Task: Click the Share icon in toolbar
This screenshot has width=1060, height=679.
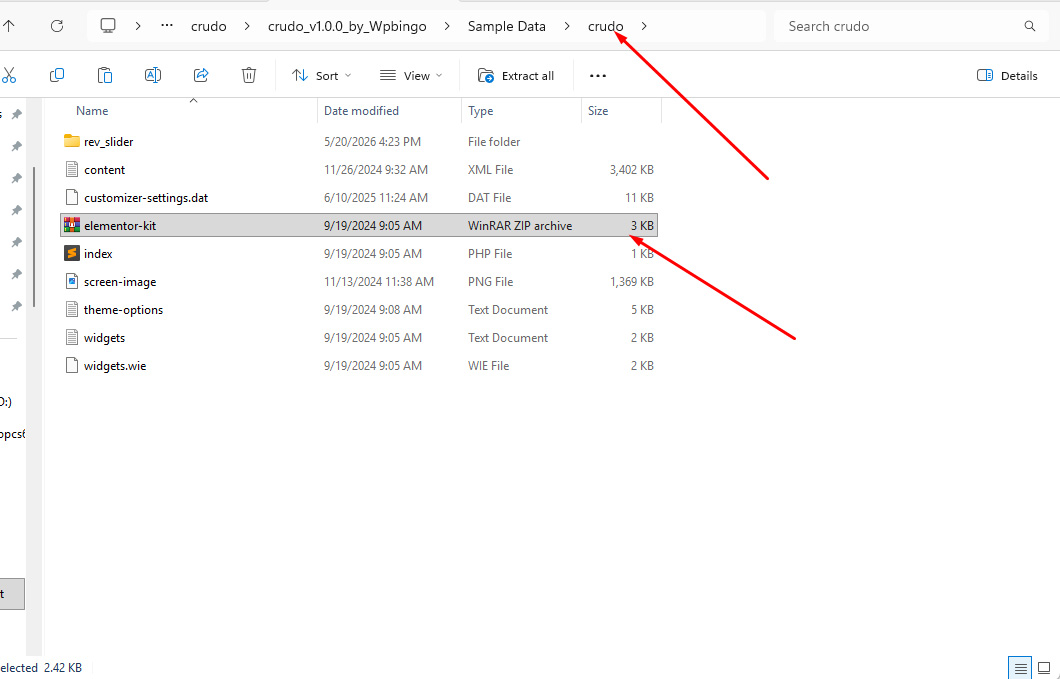Action: coord(201,75)
